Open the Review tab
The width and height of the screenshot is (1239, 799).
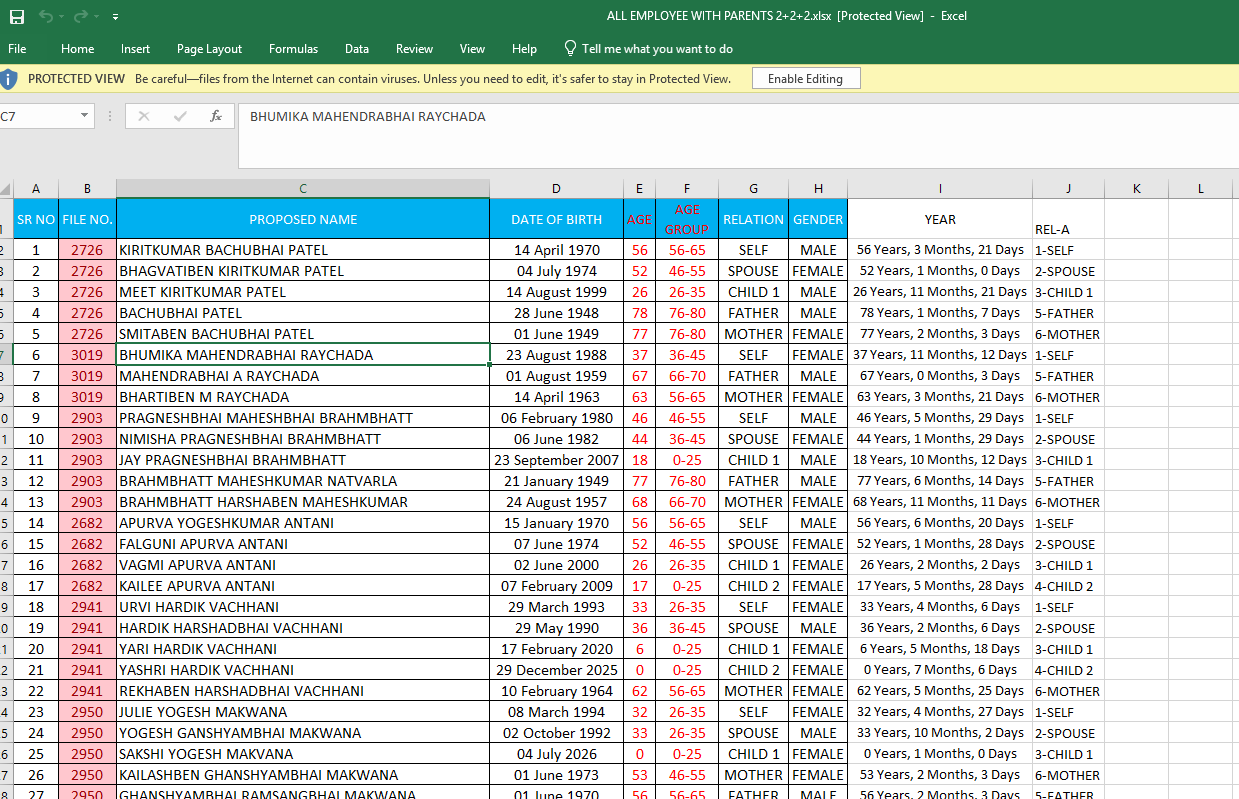[x=414, y=49]
